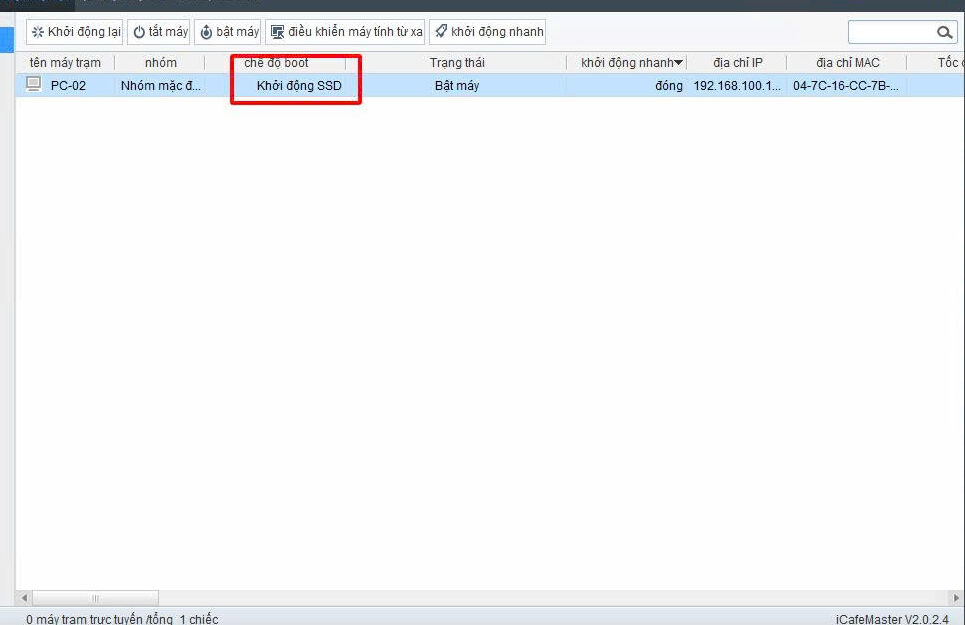Image resolution: width=965 pixels, height=625 pixels.
Task: Select the PC-02 computer icon in list
Action: pos(34,85)
